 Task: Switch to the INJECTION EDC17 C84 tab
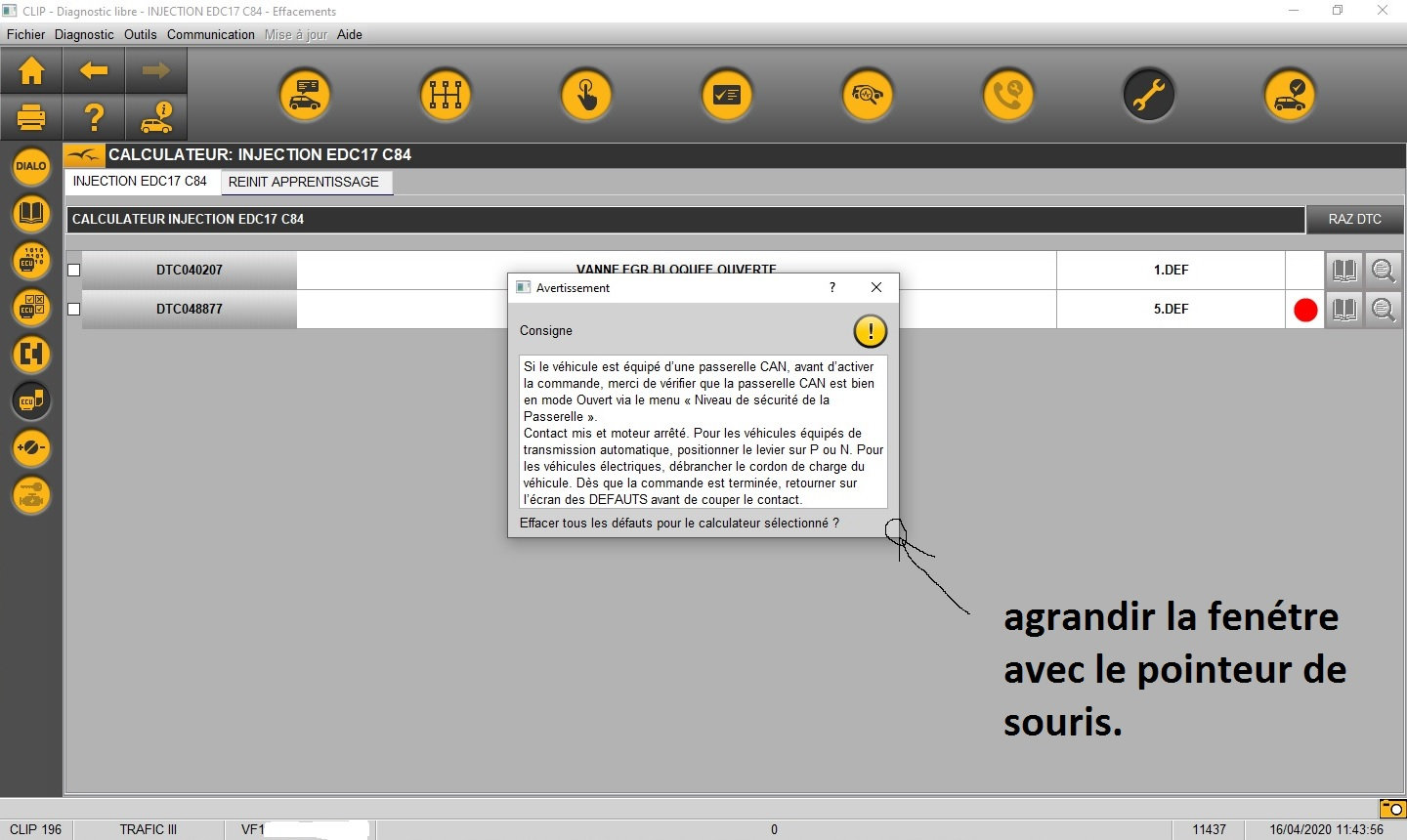141,182
